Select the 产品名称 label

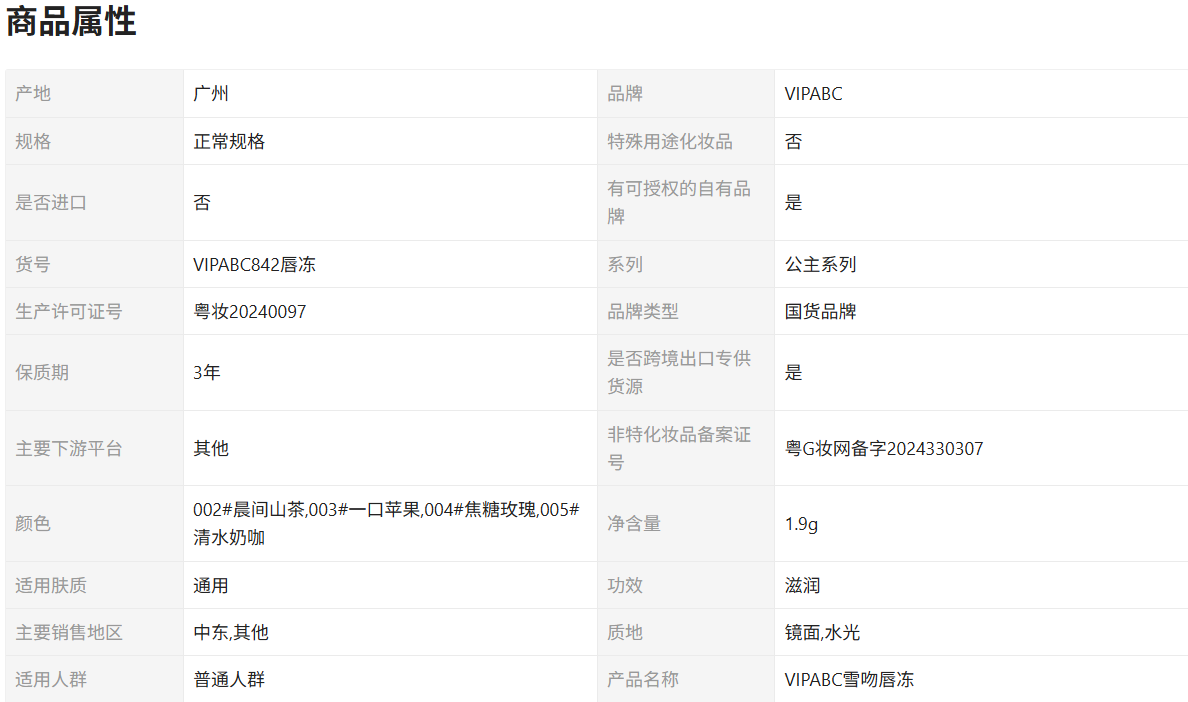(x=642, y=679)
